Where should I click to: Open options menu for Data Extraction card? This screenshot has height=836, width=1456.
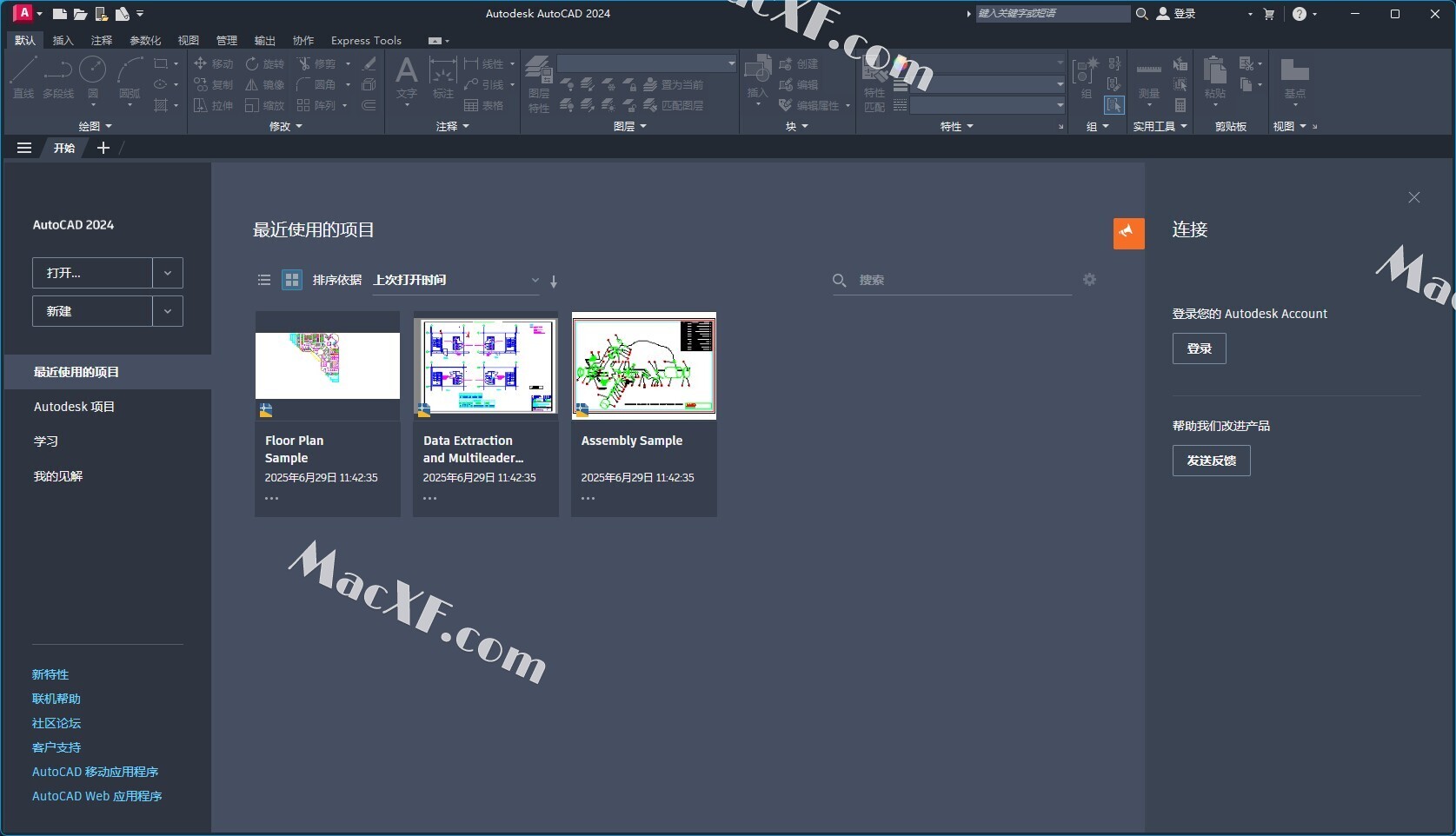point(429,499)
